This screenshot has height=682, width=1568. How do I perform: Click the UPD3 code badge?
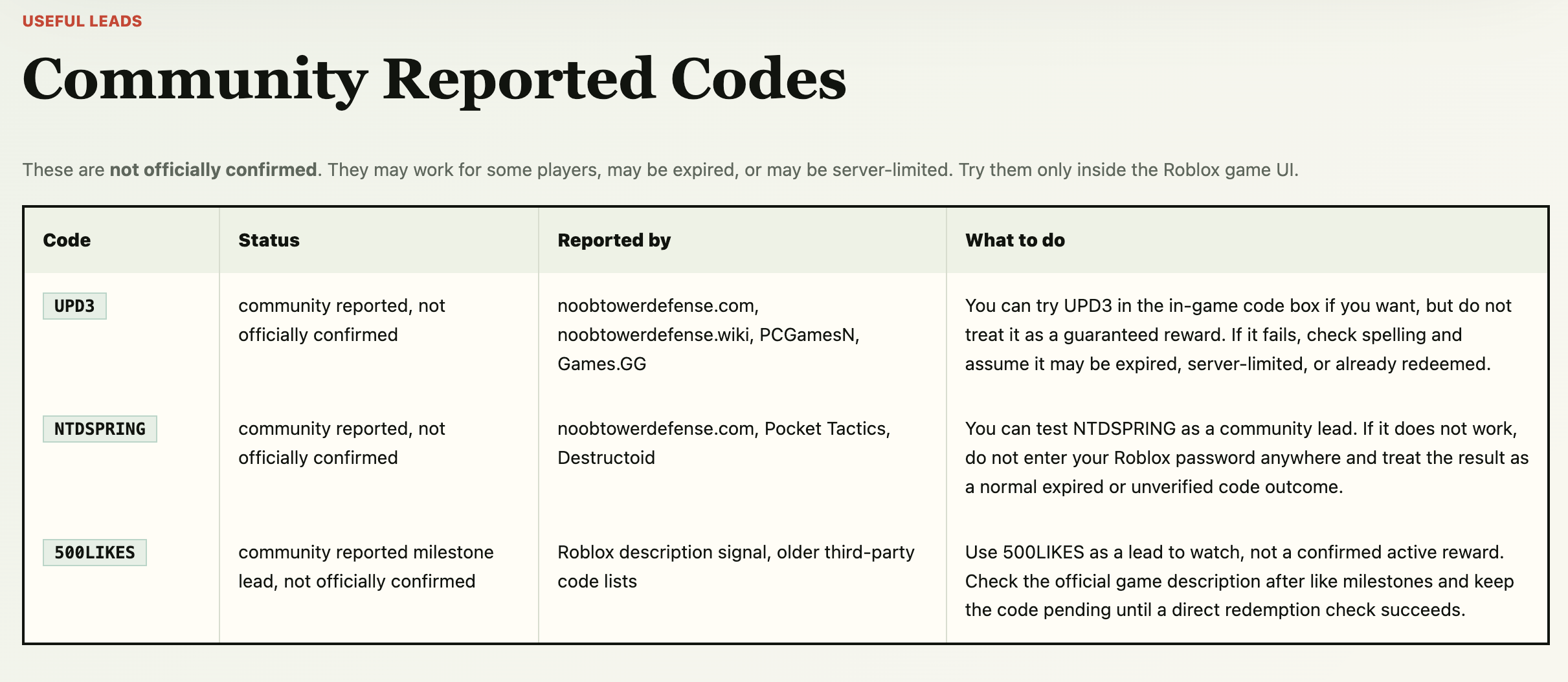pyautogui.click(x=74, y=306)
